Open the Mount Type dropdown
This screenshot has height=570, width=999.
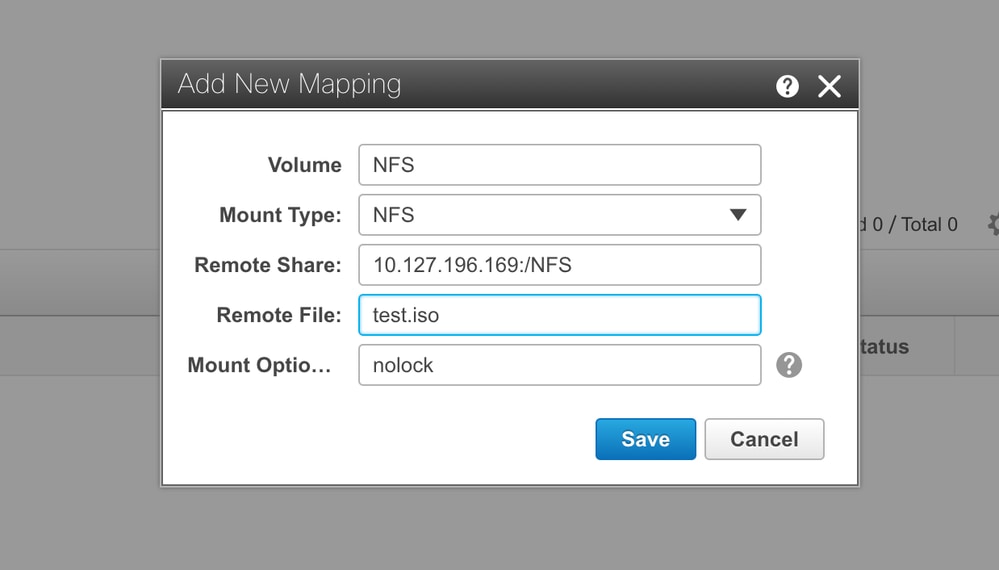[559, 215]
